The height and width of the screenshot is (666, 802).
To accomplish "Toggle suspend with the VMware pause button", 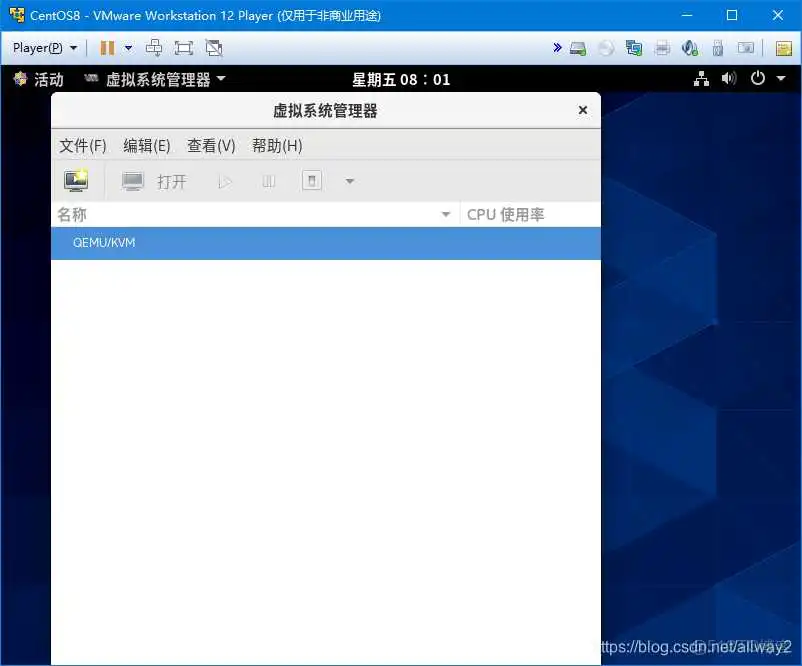I will pyautogui.click(x=107, y=47).
